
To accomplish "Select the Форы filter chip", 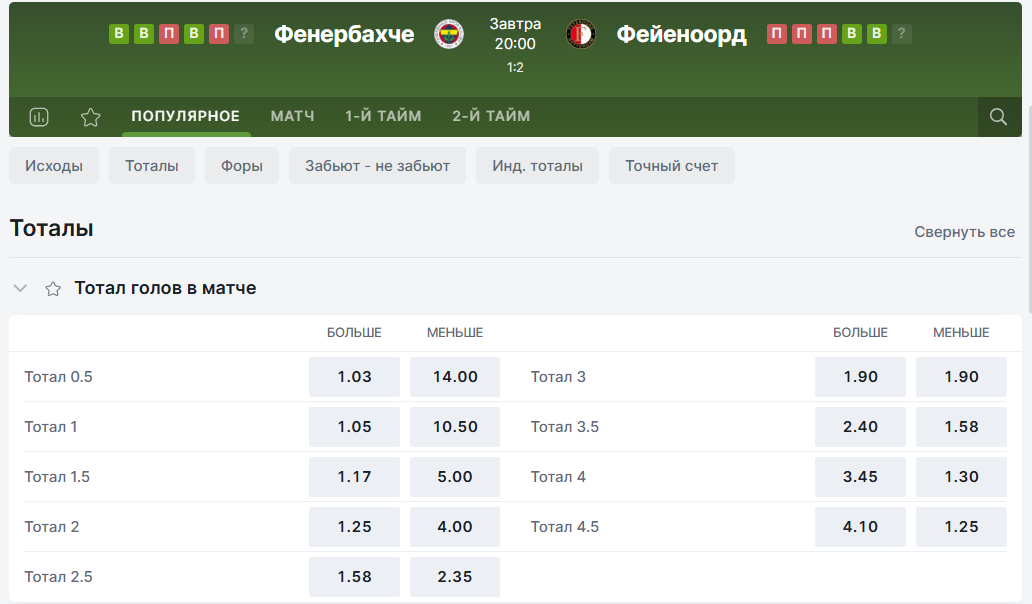I will 242,166.
